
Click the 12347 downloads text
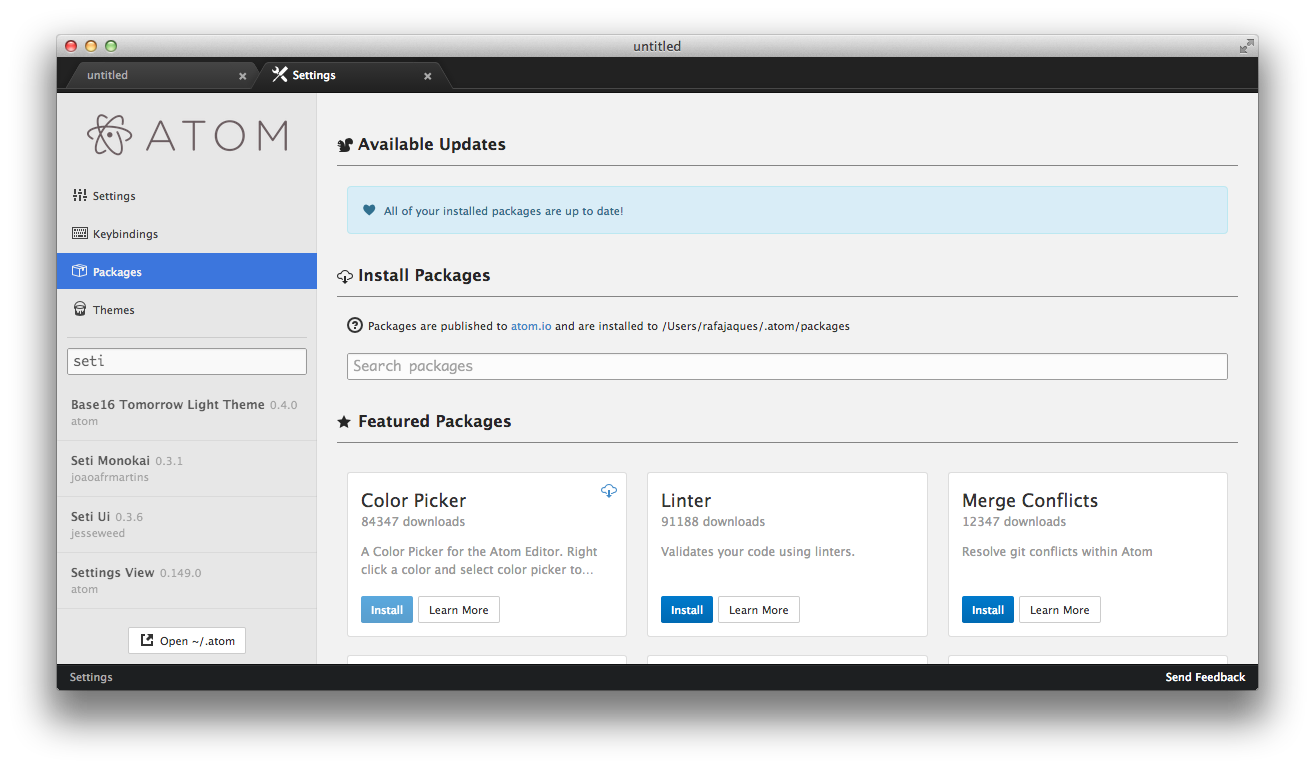coord(1014,522)
